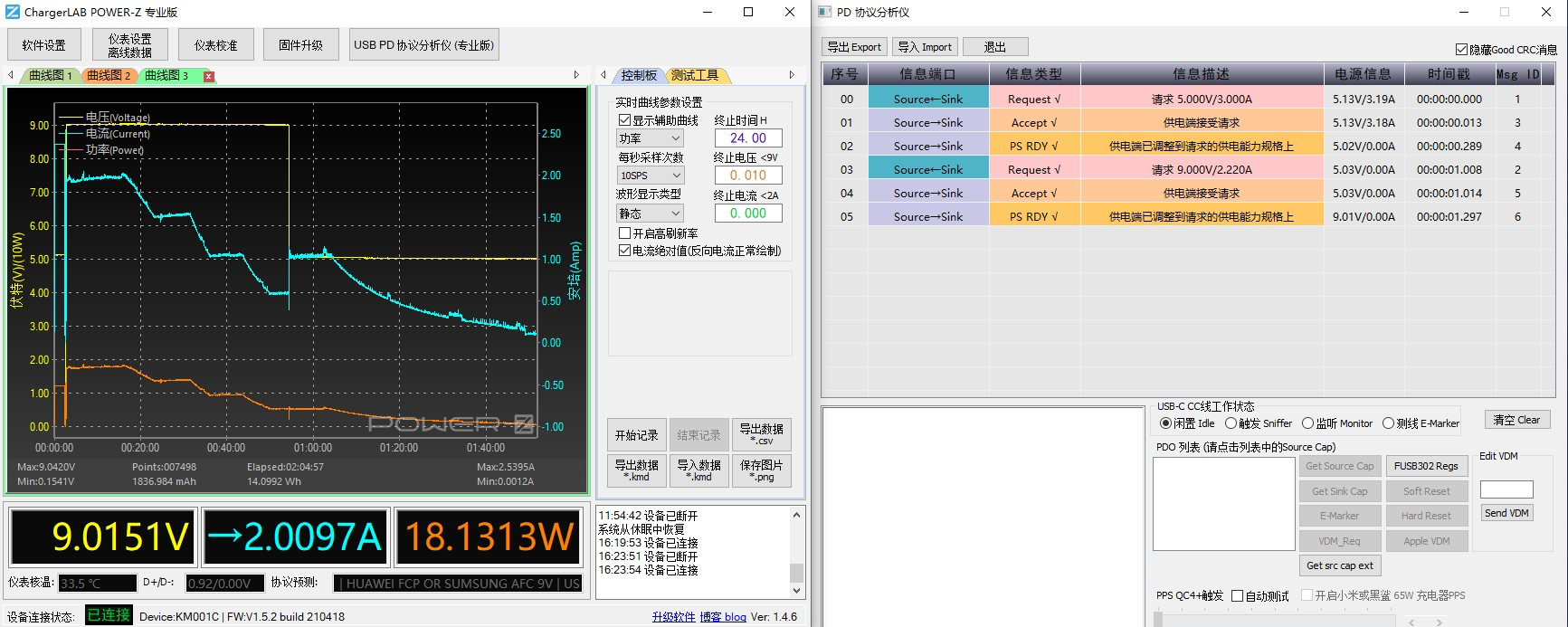
Task: Click the 开始记录 button
Action: [636, 435]
